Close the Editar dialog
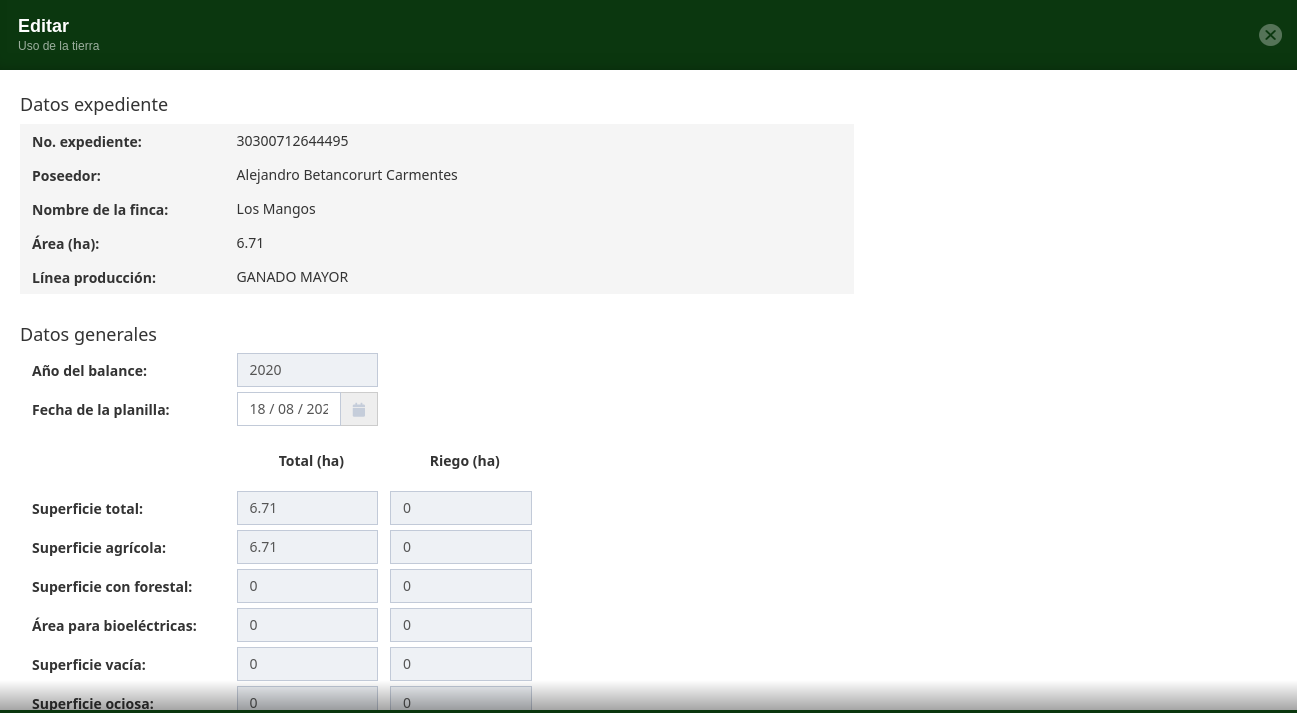 [x=1270, y=35]
